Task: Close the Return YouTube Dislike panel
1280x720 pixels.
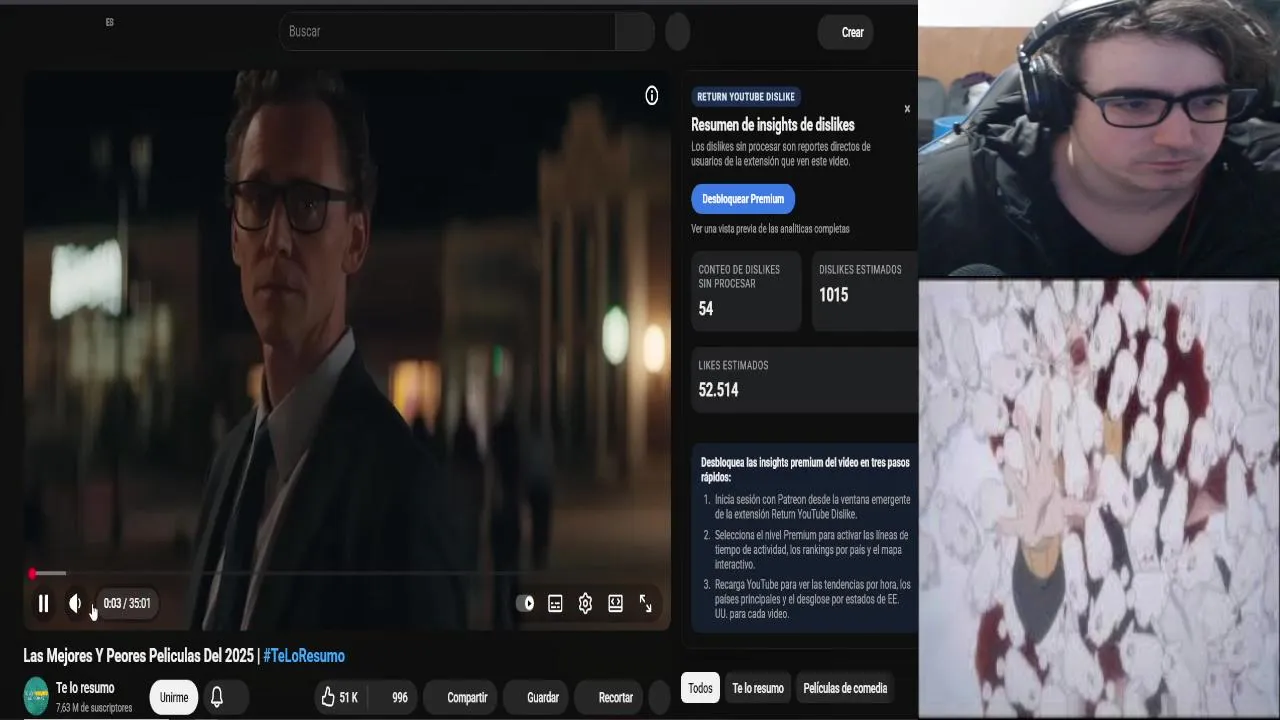Action: [907, 109]
